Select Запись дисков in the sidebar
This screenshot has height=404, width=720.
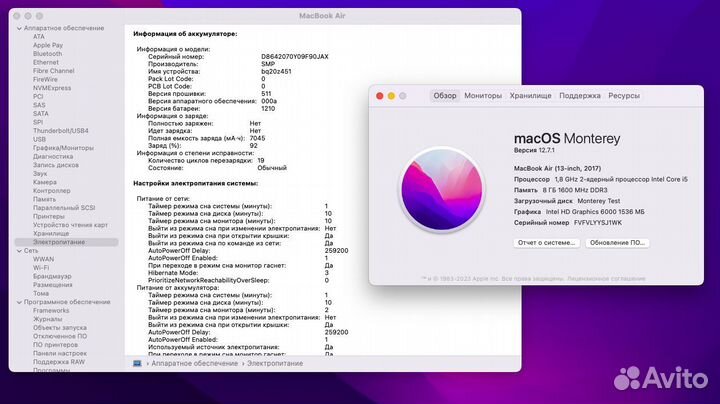point(56,165)
